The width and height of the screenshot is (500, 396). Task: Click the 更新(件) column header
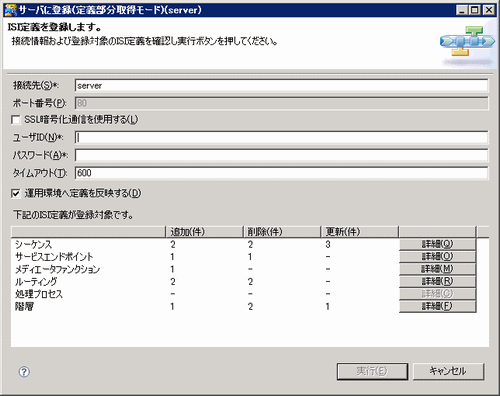pyautogui.click(x=360, y=232)
